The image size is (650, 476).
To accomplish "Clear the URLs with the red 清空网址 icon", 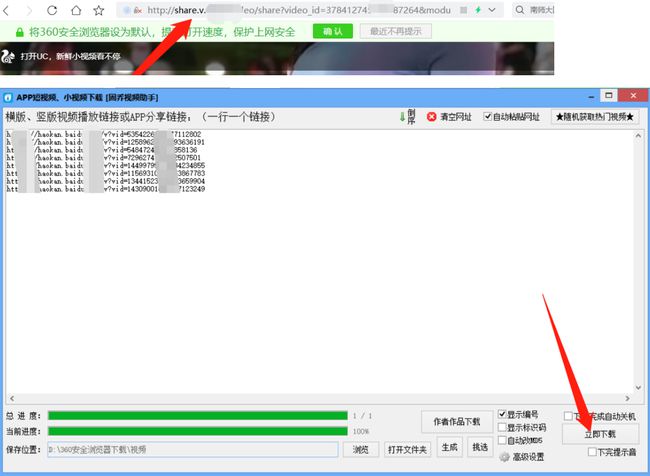I will (432, 117).
